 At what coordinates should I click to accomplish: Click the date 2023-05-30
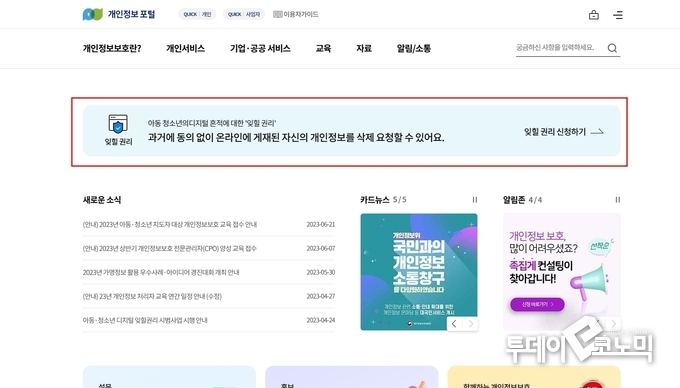320,272
